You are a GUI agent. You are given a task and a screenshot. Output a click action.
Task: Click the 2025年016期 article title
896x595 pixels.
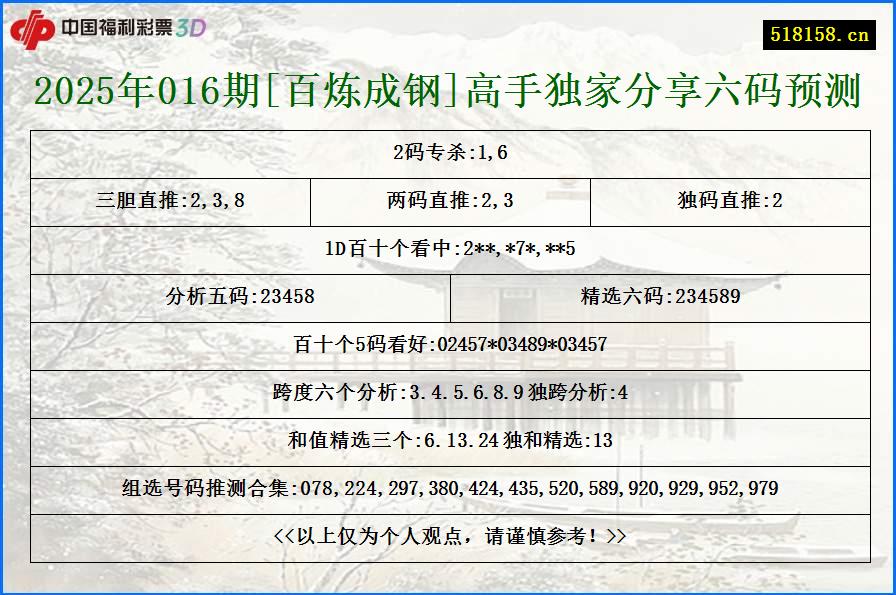point(448,91)
